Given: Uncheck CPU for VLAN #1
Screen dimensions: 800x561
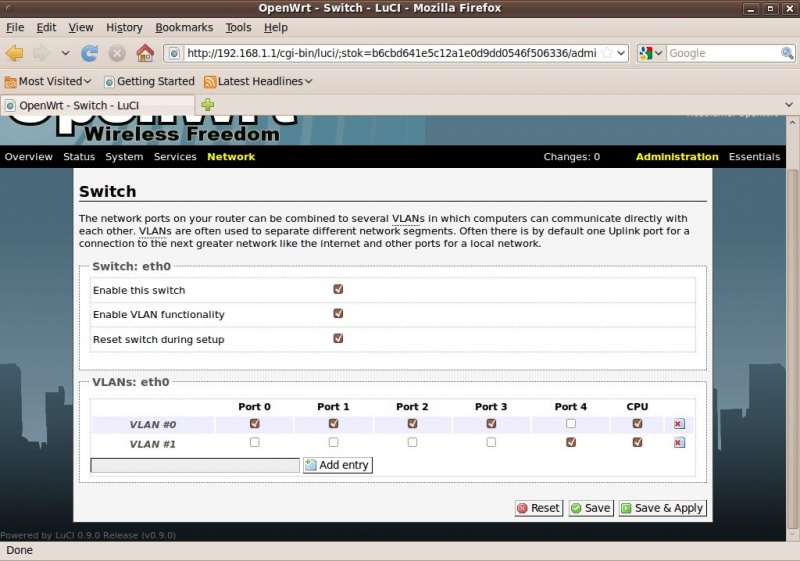Looking at the screenshot, I should 637,442.
